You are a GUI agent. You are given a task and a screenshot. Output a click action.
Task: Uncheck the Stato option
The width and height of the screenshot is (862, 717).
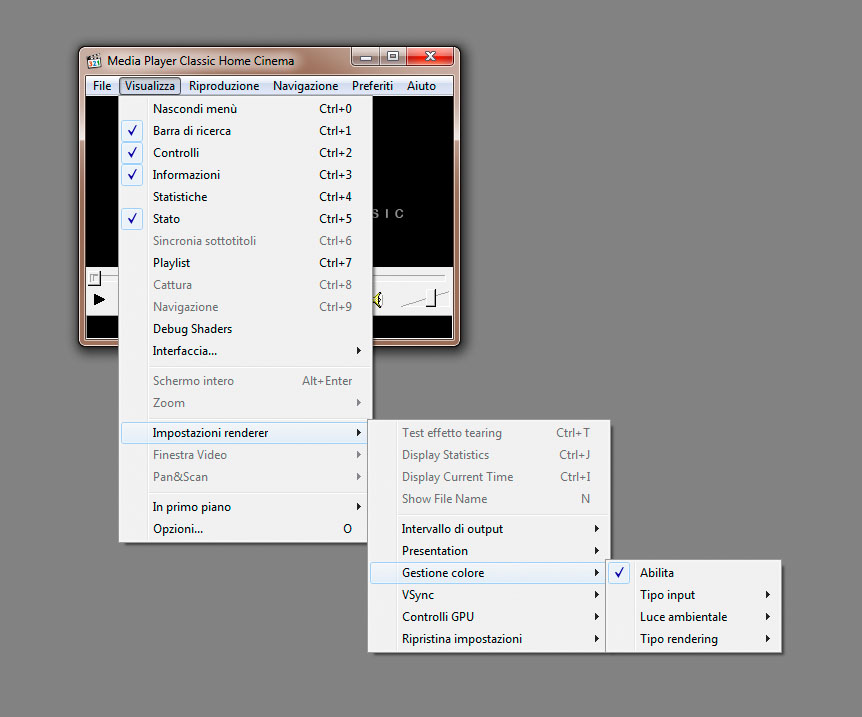coord(246,219)
